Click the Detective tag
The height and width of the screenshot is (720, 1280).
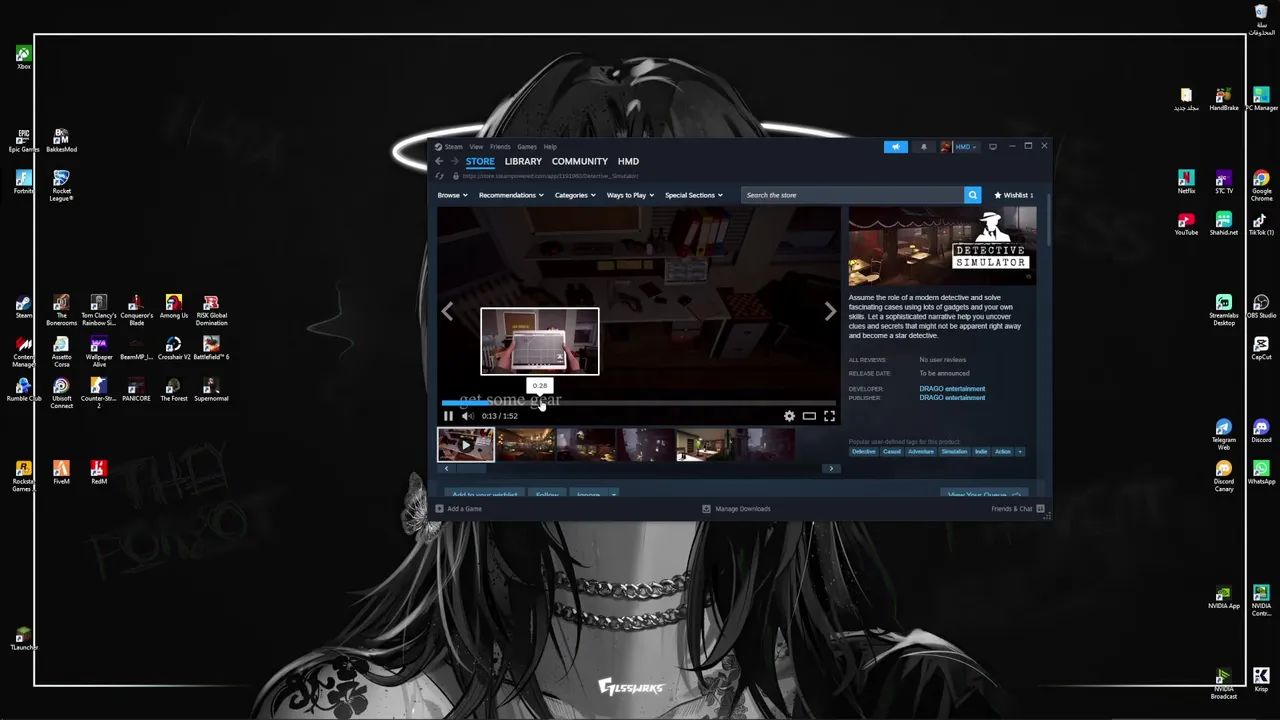click(x=864, y=452)
